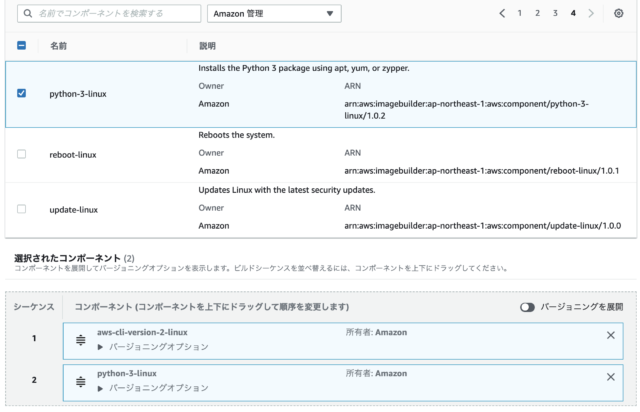Click the python-3-linux ARN text
Viewport: 640px width, 412px height.
coord(466,110)
